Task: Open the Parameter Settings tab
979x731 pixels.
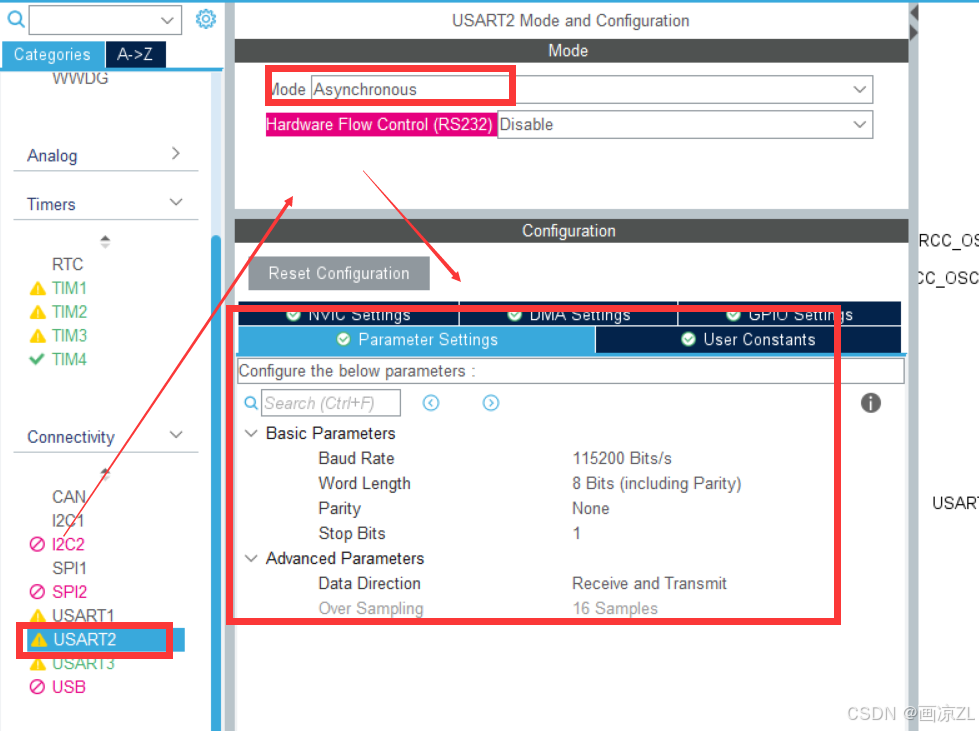Action: click(x=416, y=340)
